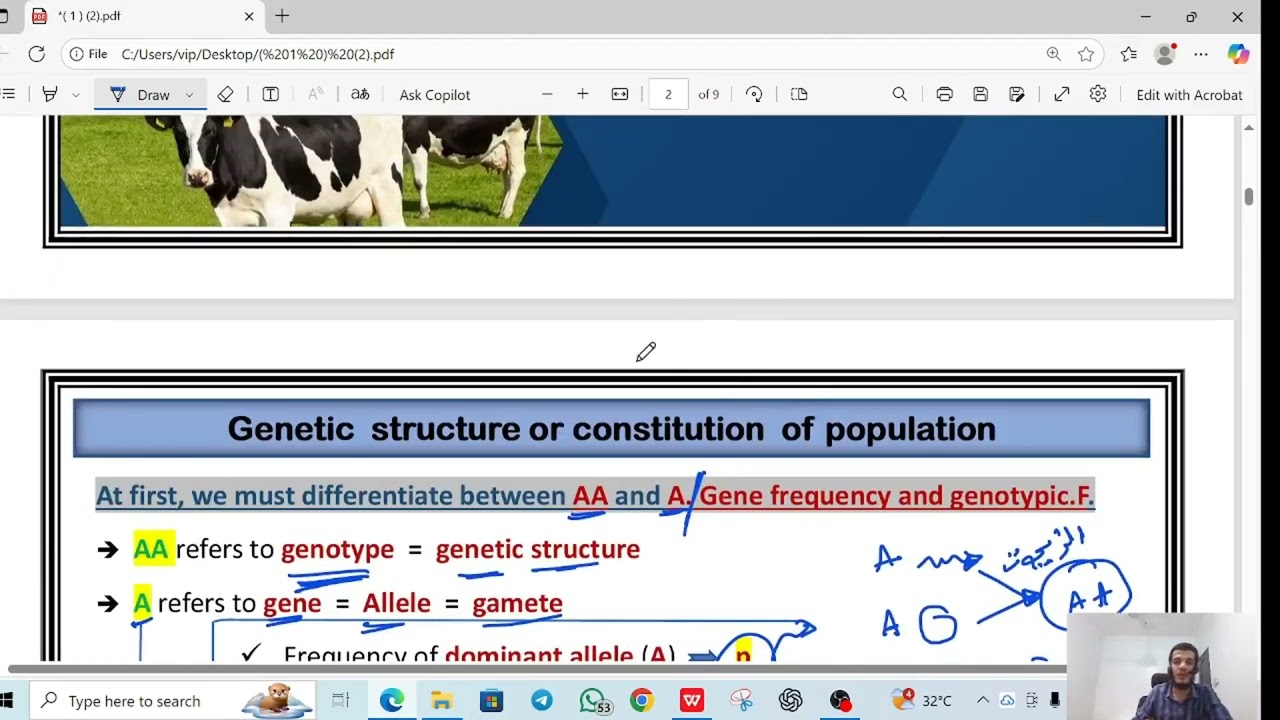Refresh the PDF page

(x=37, y=54)
